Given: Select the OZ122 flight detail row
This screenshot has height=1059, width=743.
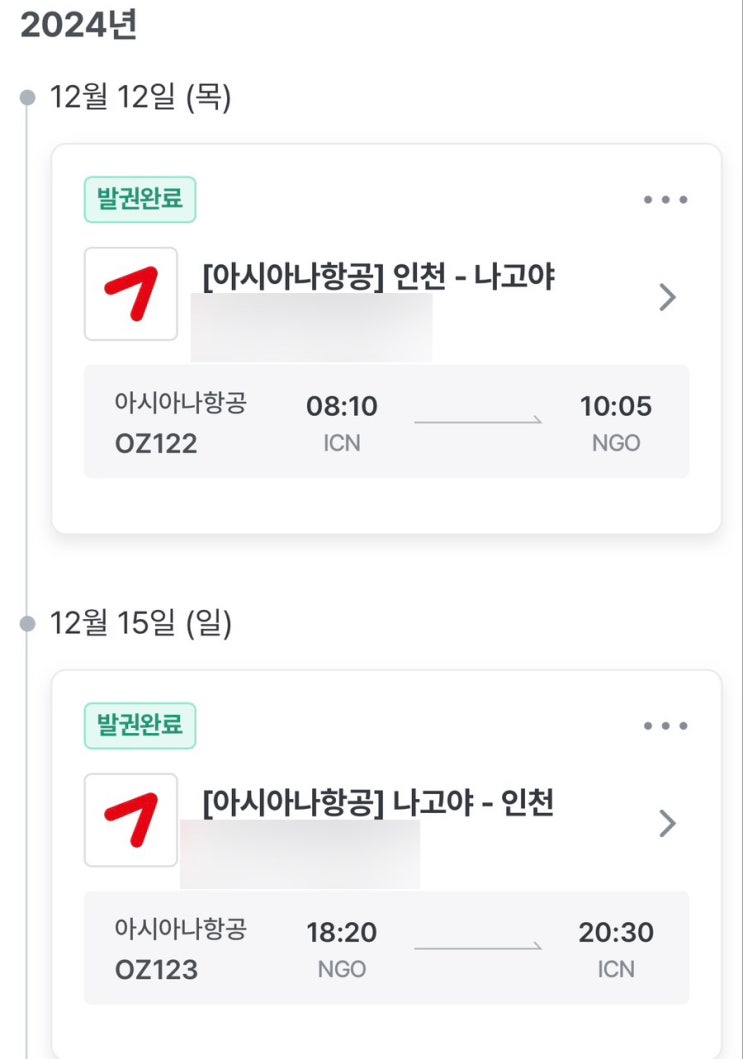Looking at the screenshot, I should click(386, 422).
